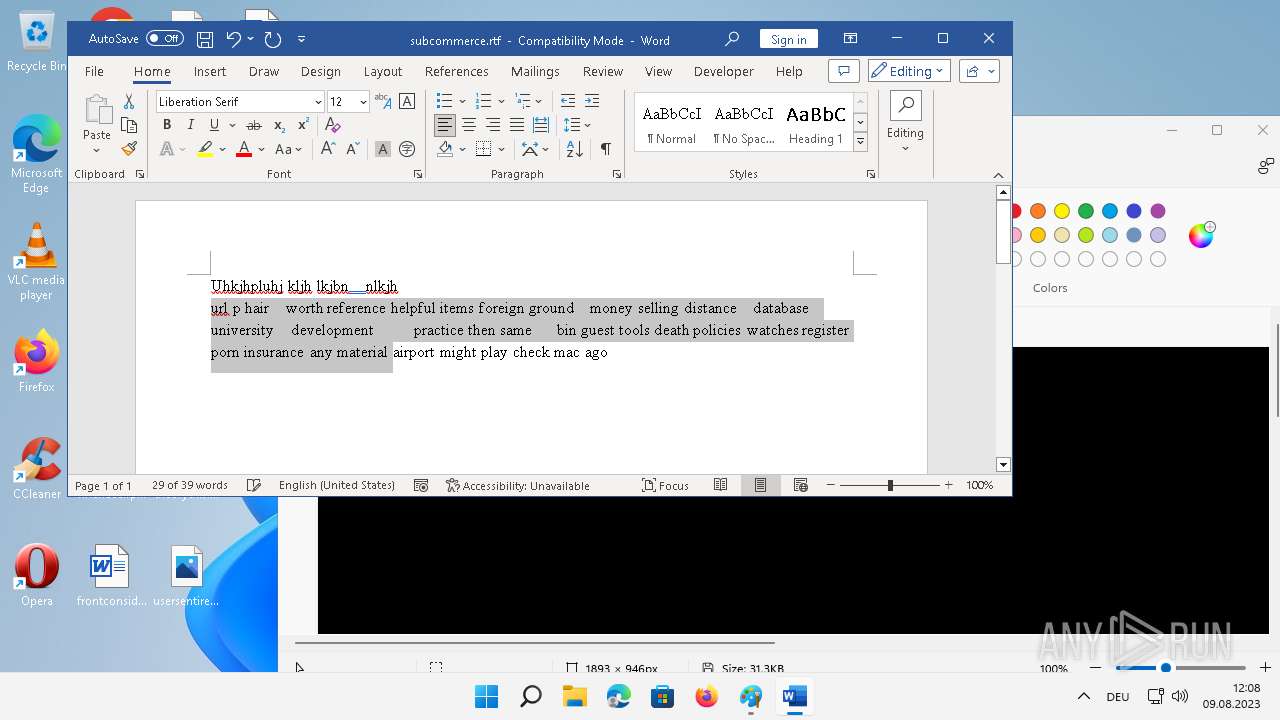This screenshot has height=720, width=1280.
Task: Click the Redo arrow in title bar
Action: pos(273,40)
